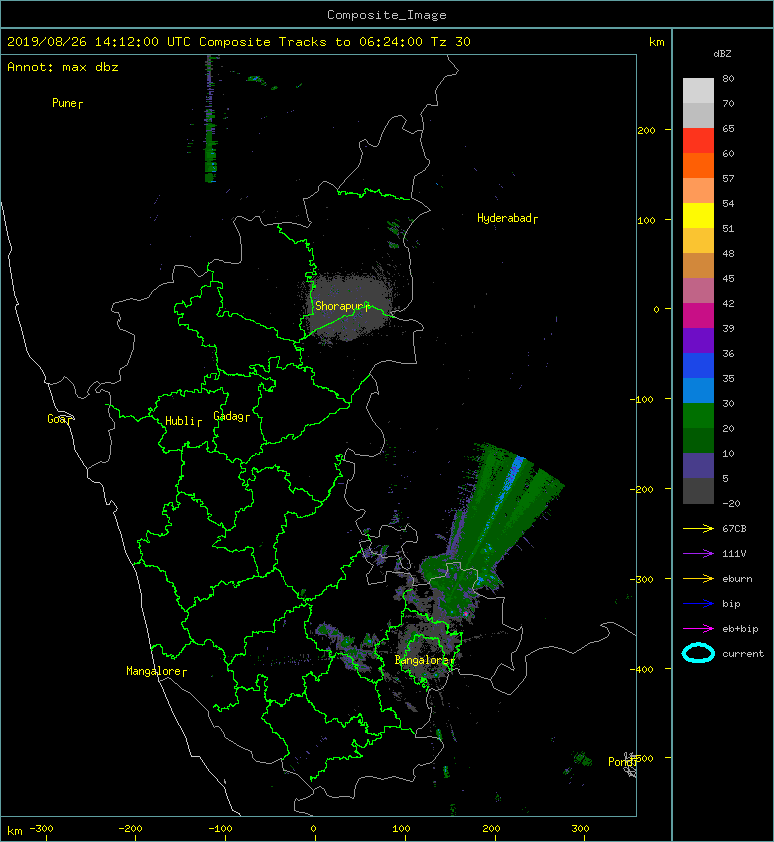Image resolution: width=774 pixels, height=842 pixels.
Task: Click the brown 45-48 dBZ color swatch
Action: point(698,265)
